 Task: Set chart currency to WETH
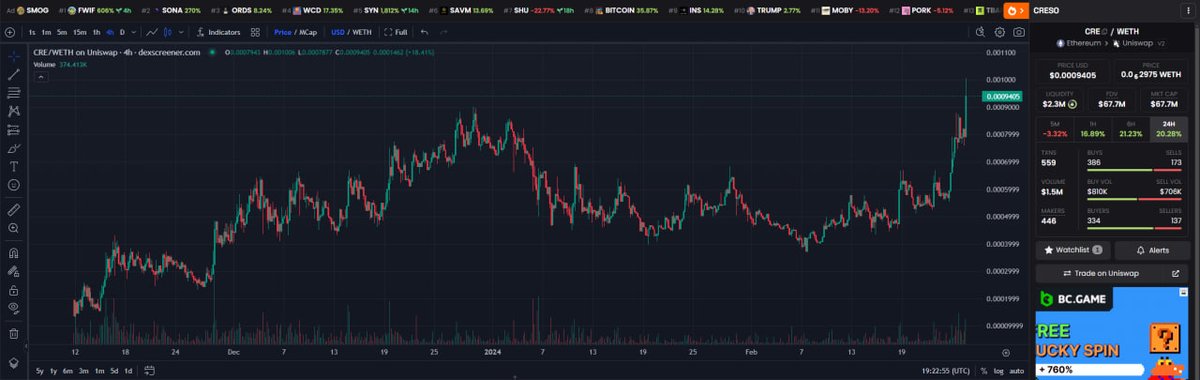[362, 32]
